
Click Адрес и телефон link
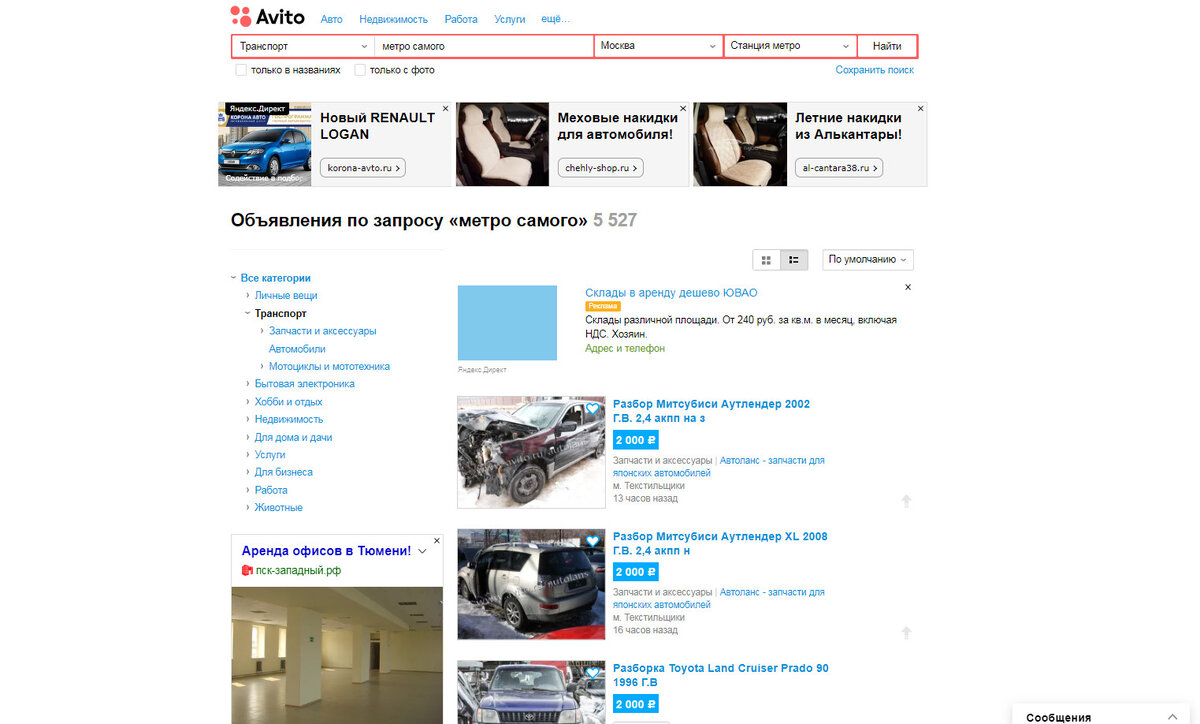pos(625,348)
